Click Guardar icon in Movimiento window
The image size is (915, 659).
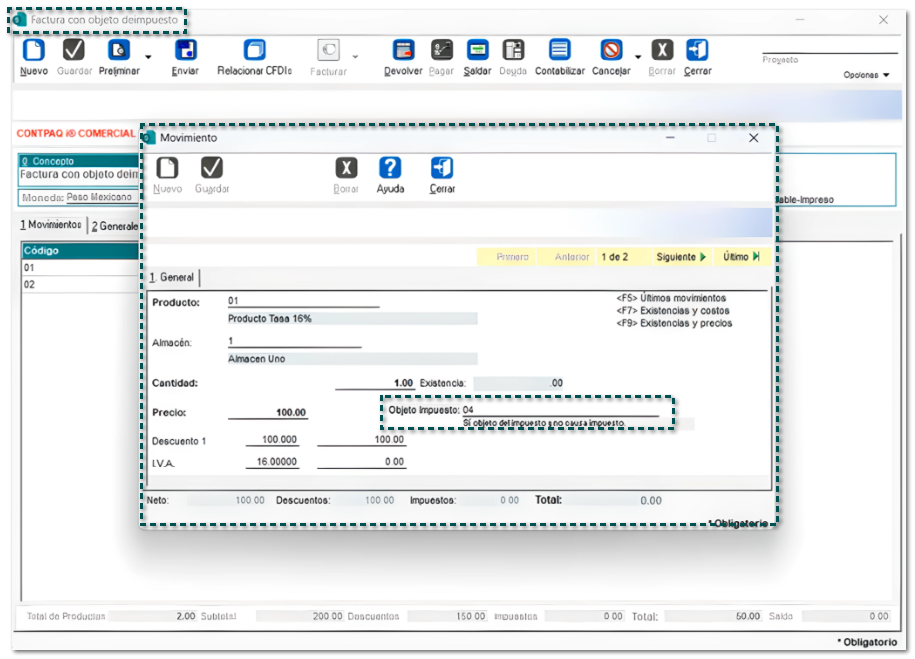tap(212, 169)
